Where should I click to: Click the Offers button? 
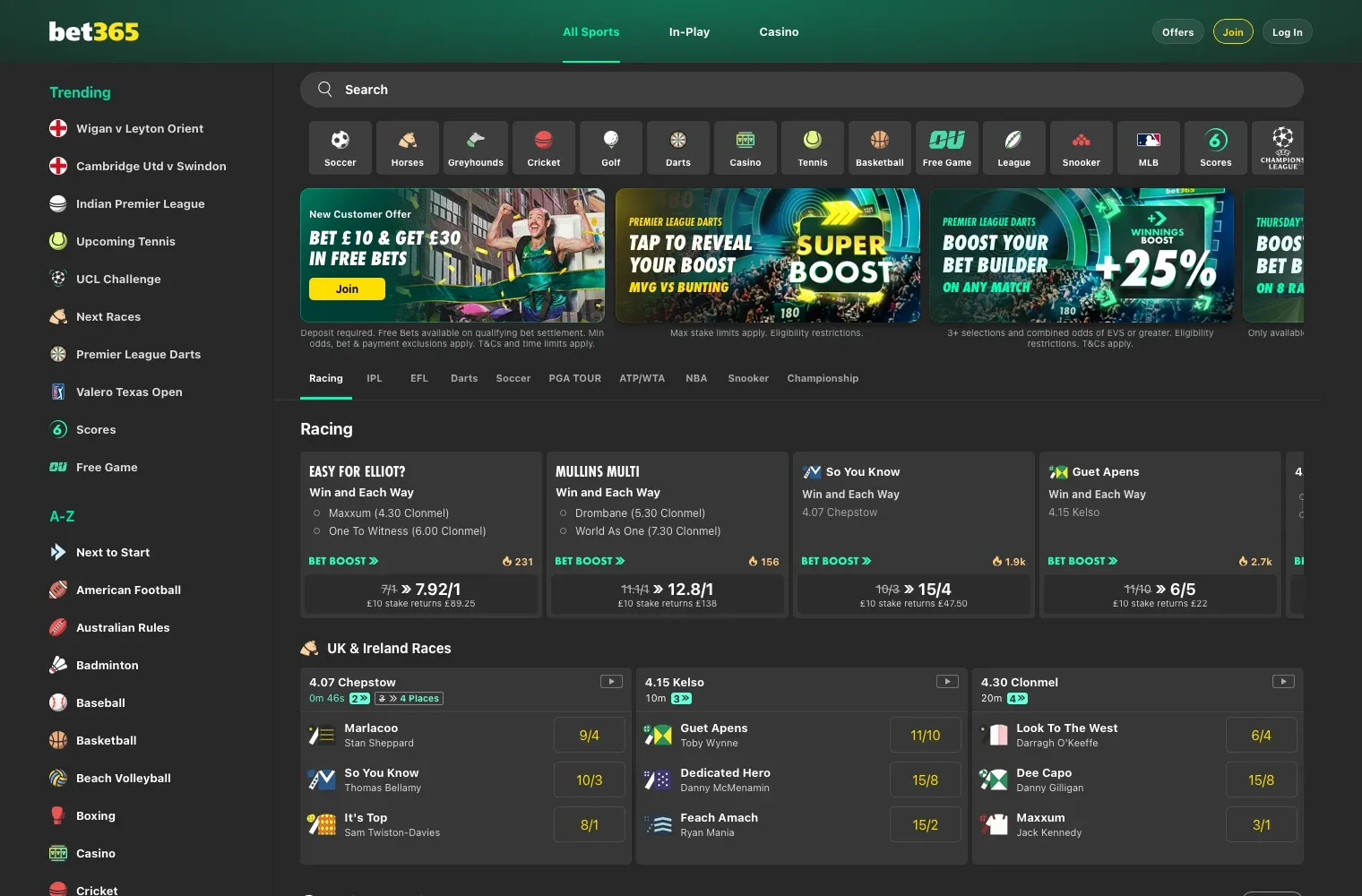point(1178,32)
